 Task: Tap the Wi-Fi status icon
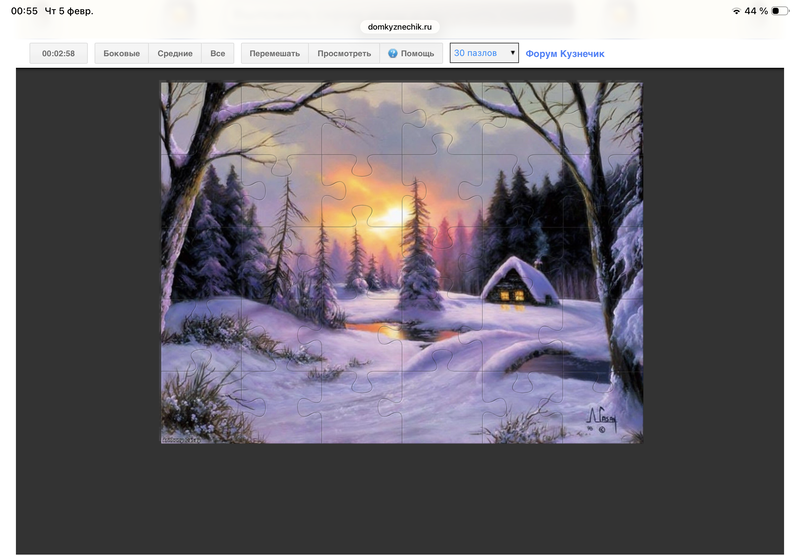736,11
